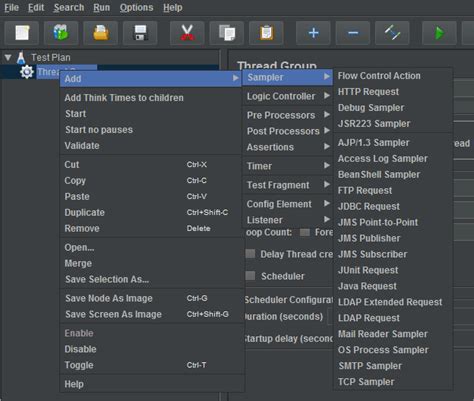
Task: Select JDBC Request sampler entry
Action: coord(369,206)
